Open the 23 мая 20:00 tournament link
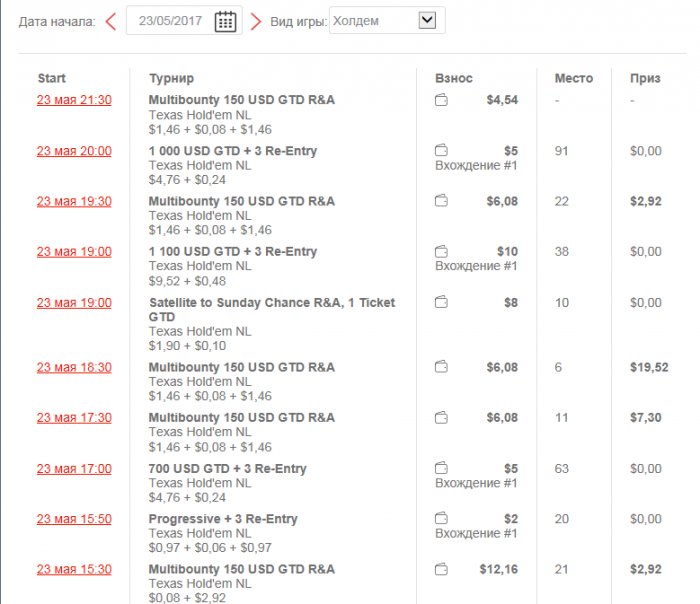Screen dimensions: 700x604 coord(74,151)
